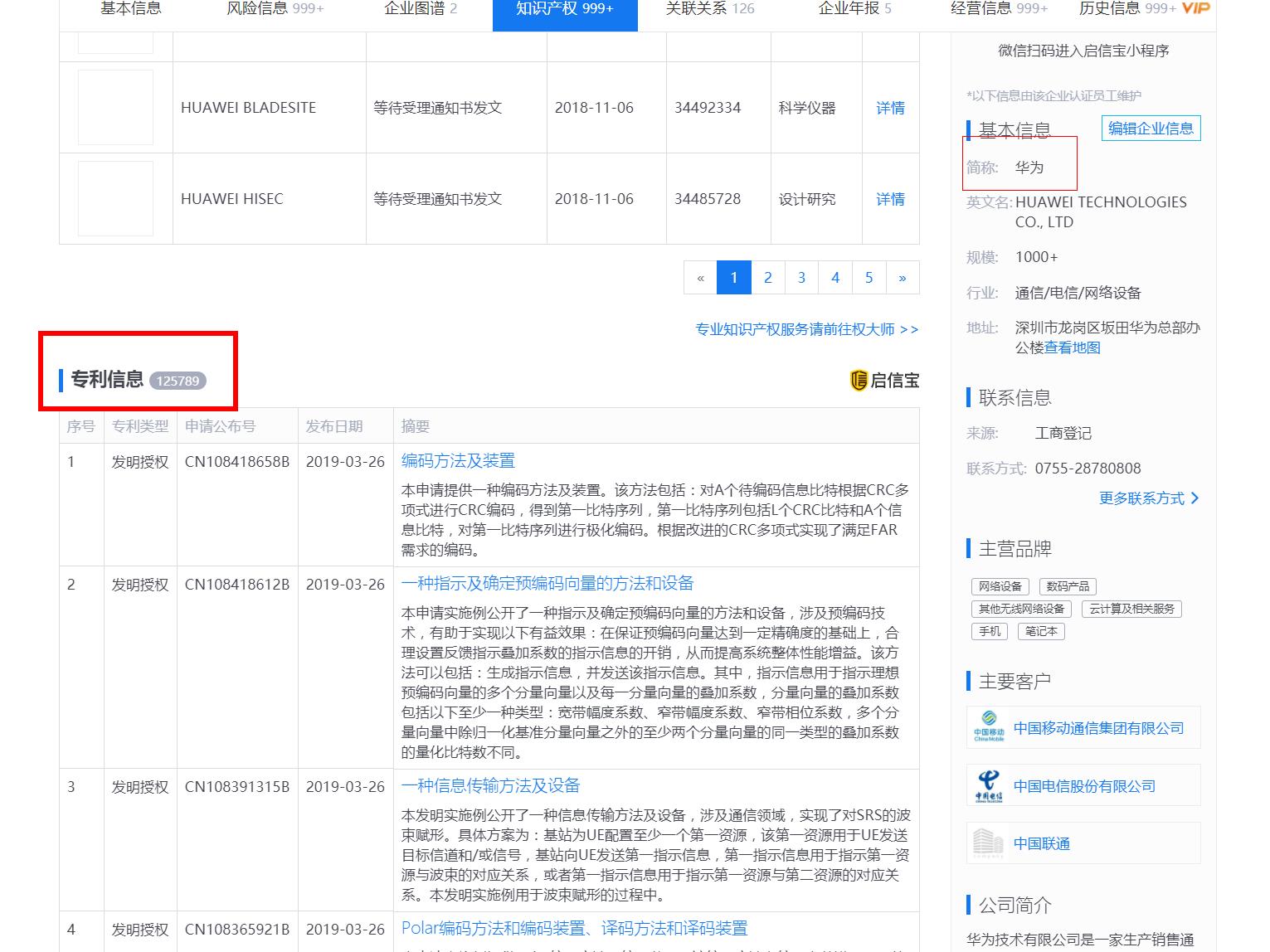Open the 经营信息 tab
Image resolution: width=1270 pixels, height=952 pixels.
[1000, 8]
